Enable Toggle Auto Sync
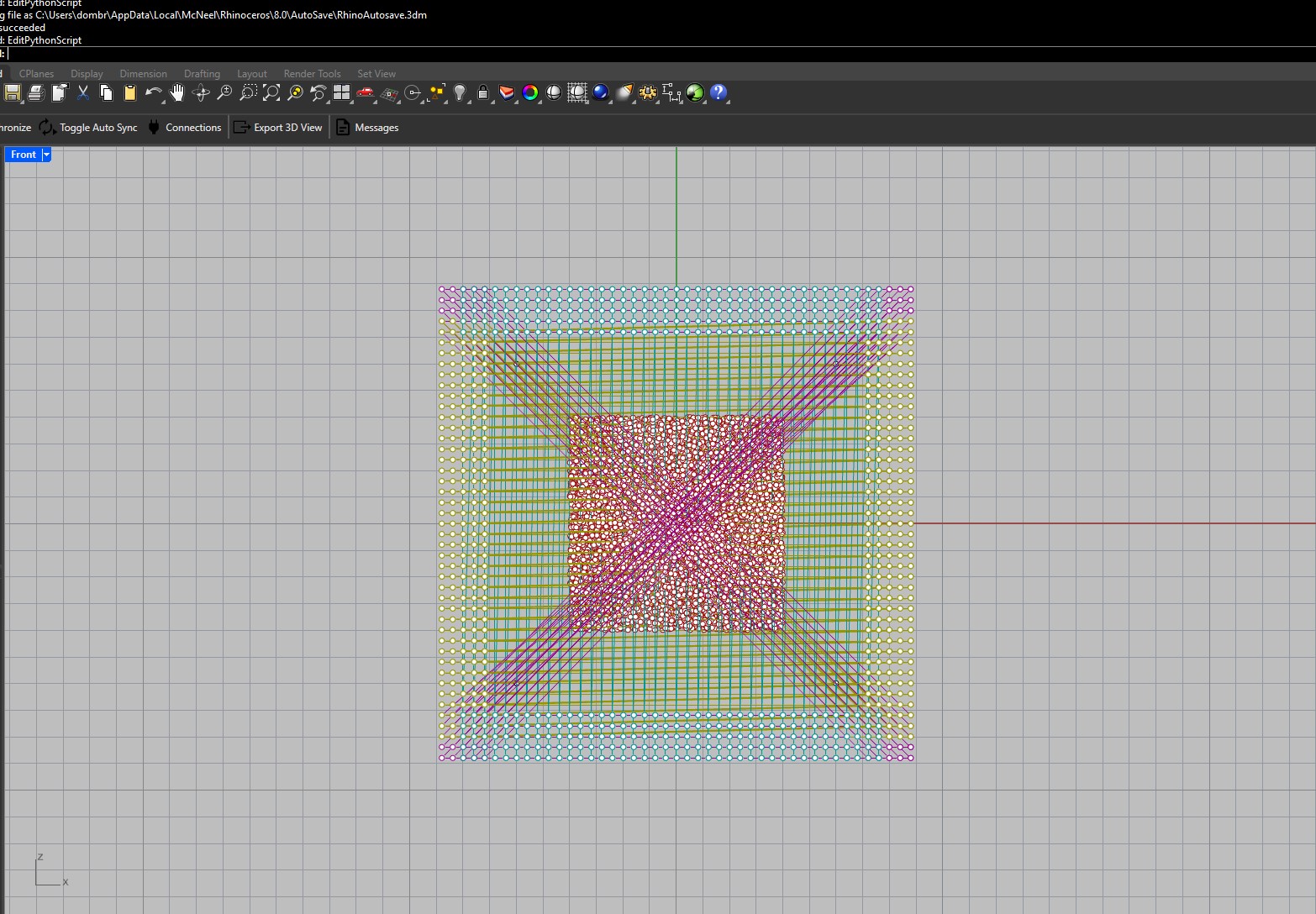 tap(91, 127)
